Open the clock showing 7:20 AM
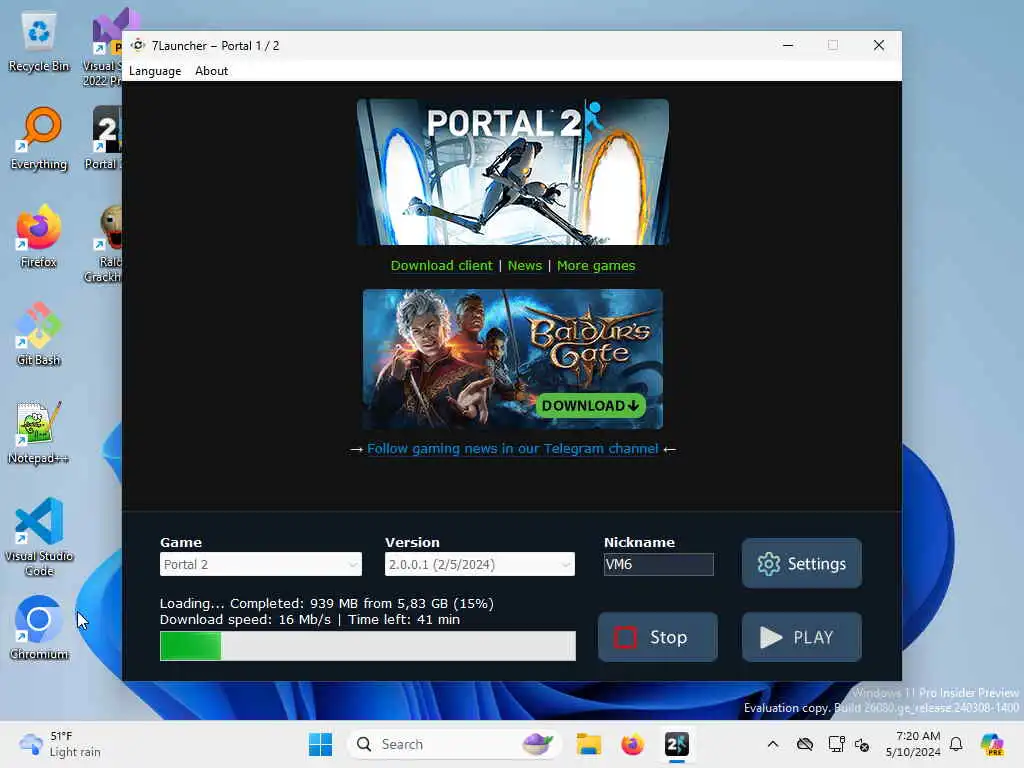Viewport: 1024px width, 768px height. [913, 744]
